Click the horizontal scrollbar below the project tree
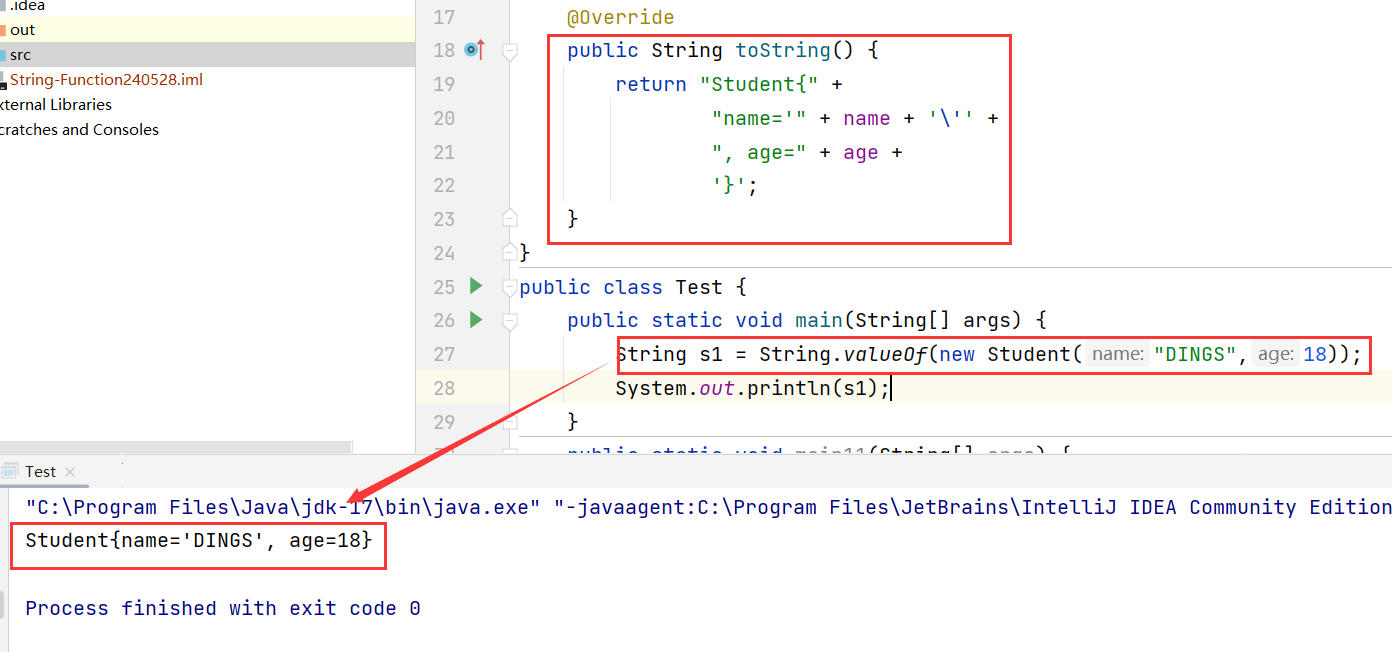The height and width of the screenshot is (652, 1392). pyautogui.click(x=175, y=449)
